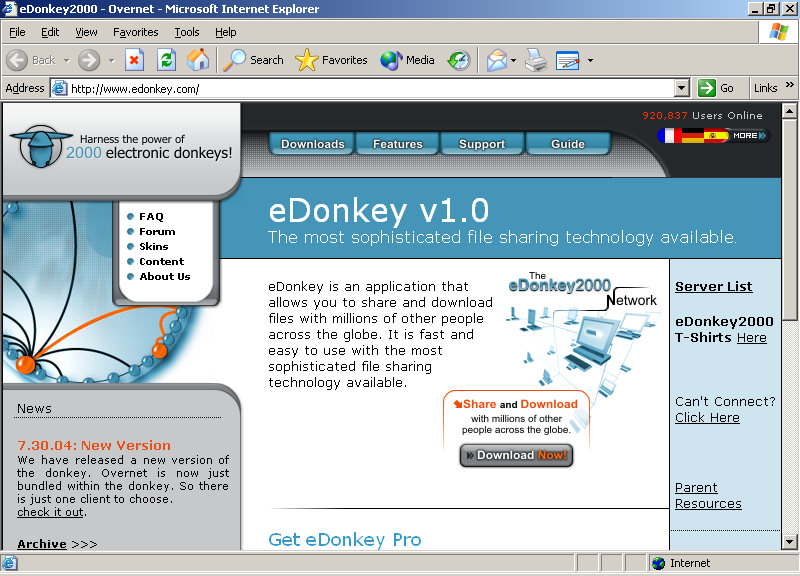This screenshot has width=800, height=576.
Task: Open the Favorites menu
Action: click(136, 32)
